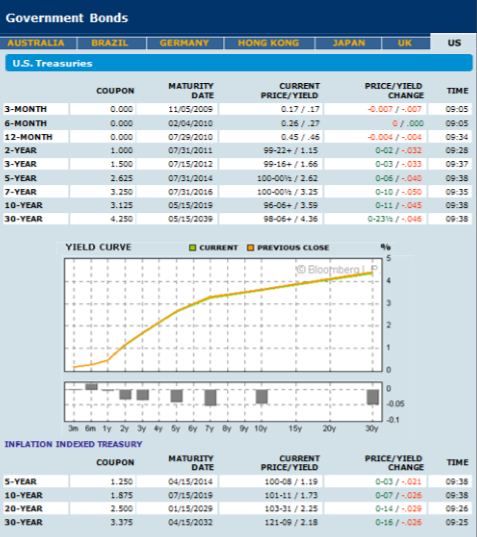Click the maturity date 05/15/2039

pos(190,219)
